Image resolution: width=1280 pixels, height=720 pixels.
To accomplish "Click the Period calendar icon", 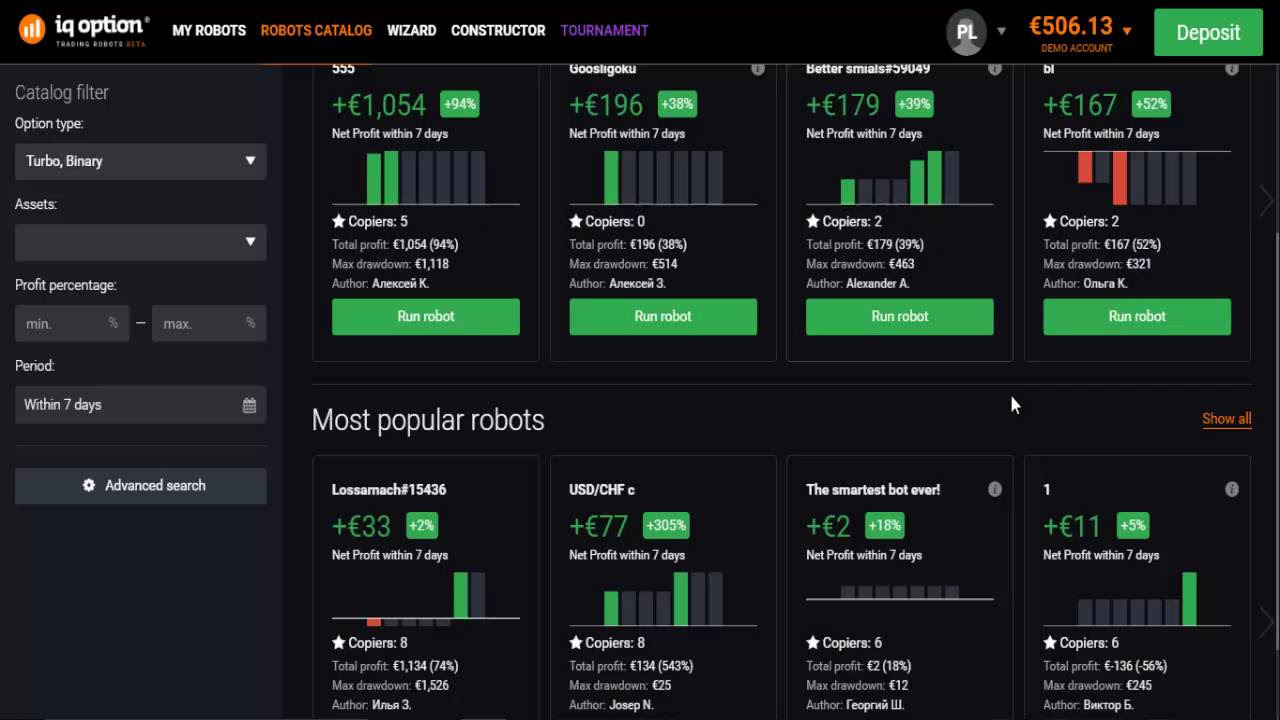I will tap(249, 405).
